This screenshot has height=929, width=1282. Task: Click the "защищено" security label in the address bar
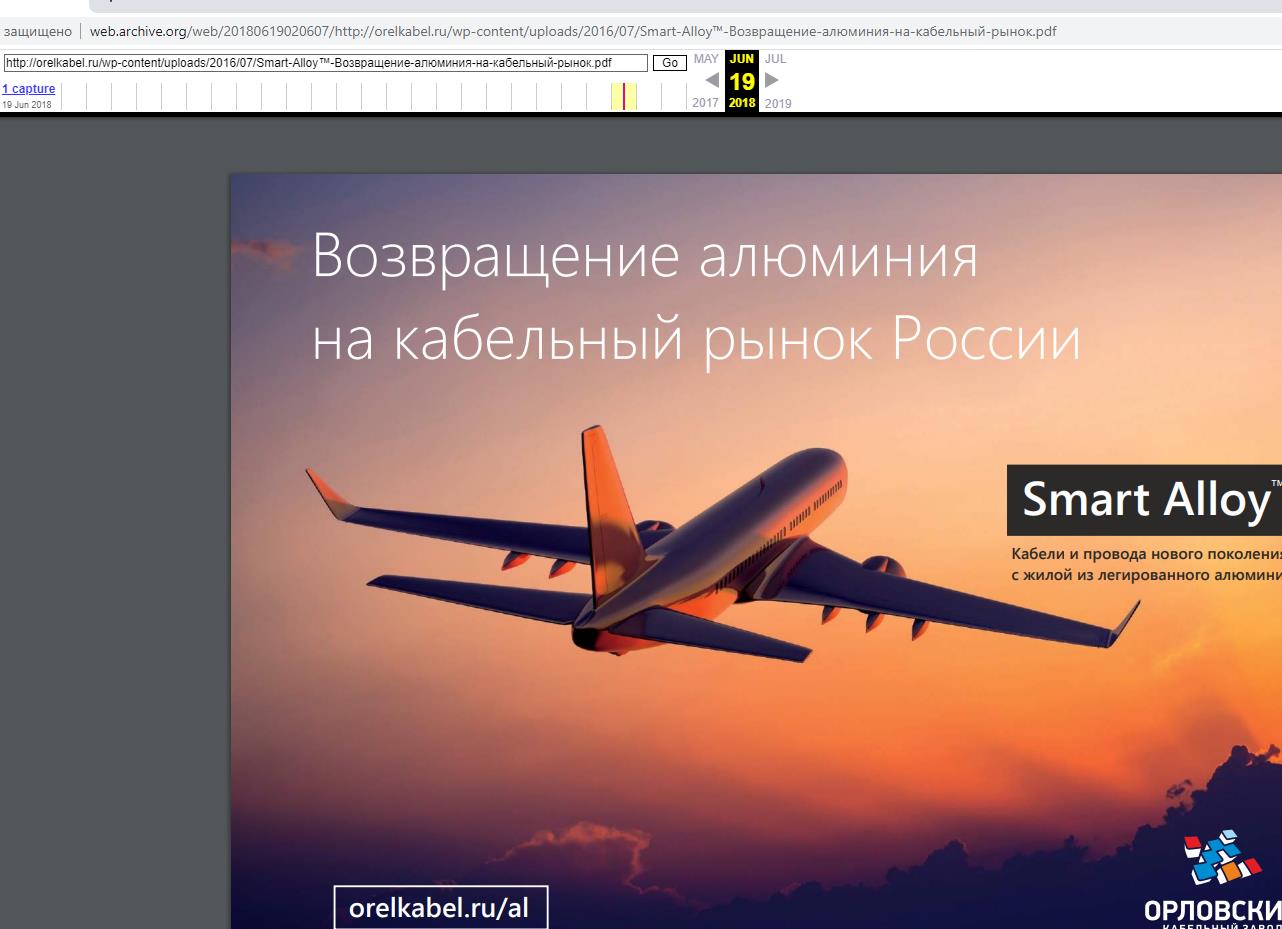(38, 31)
